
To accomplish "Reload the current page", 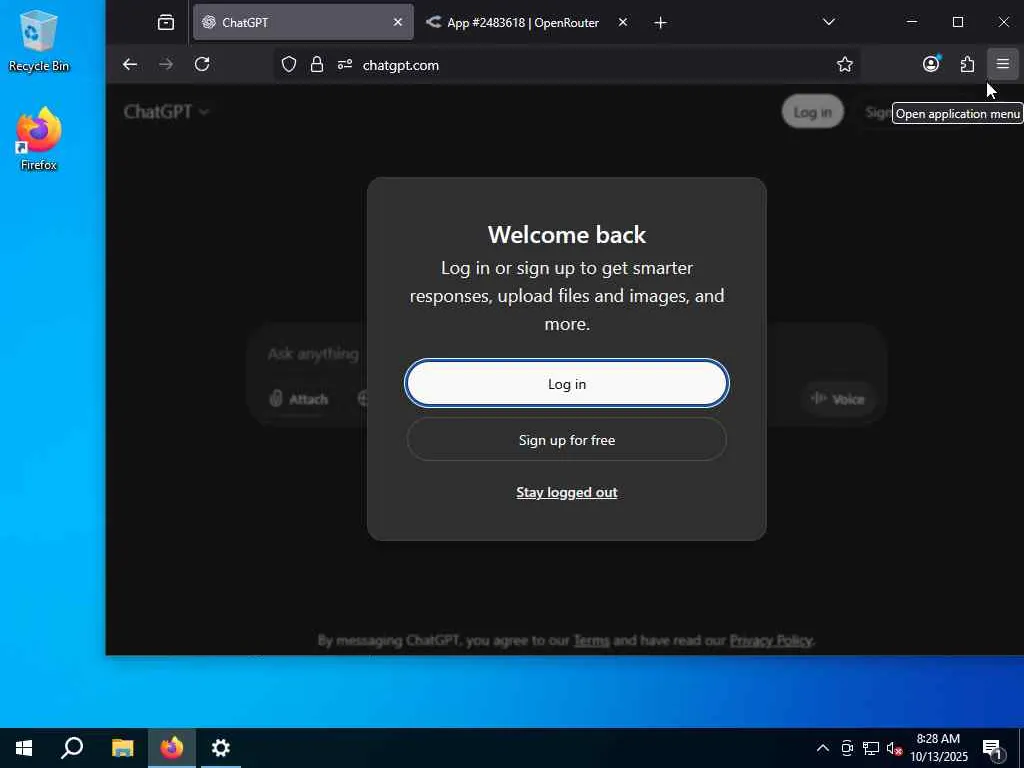I will click(x=202, y=64).
